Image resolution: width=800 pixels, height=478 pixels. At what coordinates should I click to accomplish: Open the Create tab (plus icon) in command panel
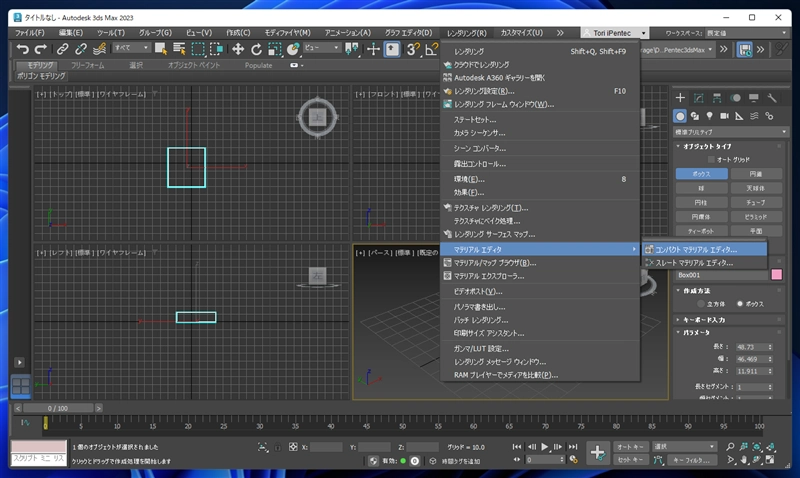680,98
